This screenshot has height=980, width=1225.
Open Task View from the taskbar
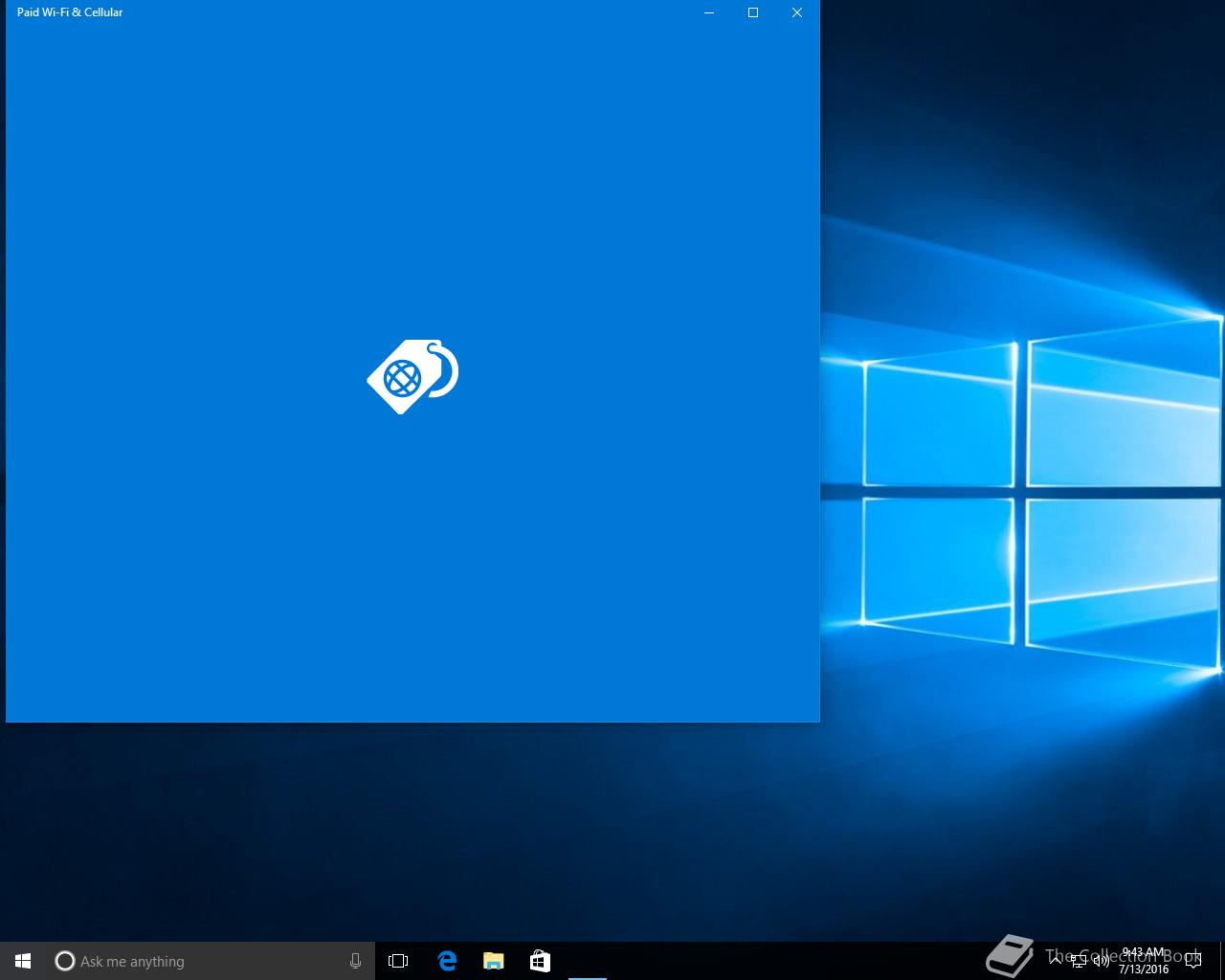398,961
